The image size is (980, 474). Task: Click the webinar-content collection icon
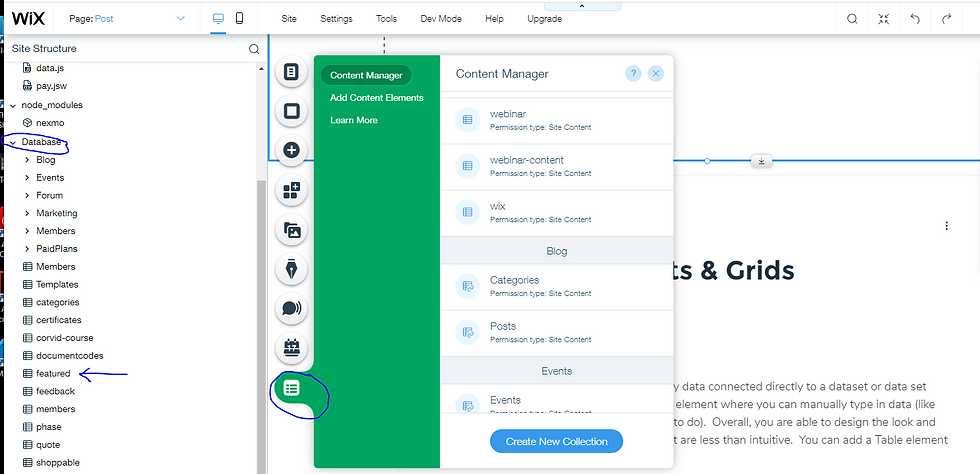tap(467, 166)
